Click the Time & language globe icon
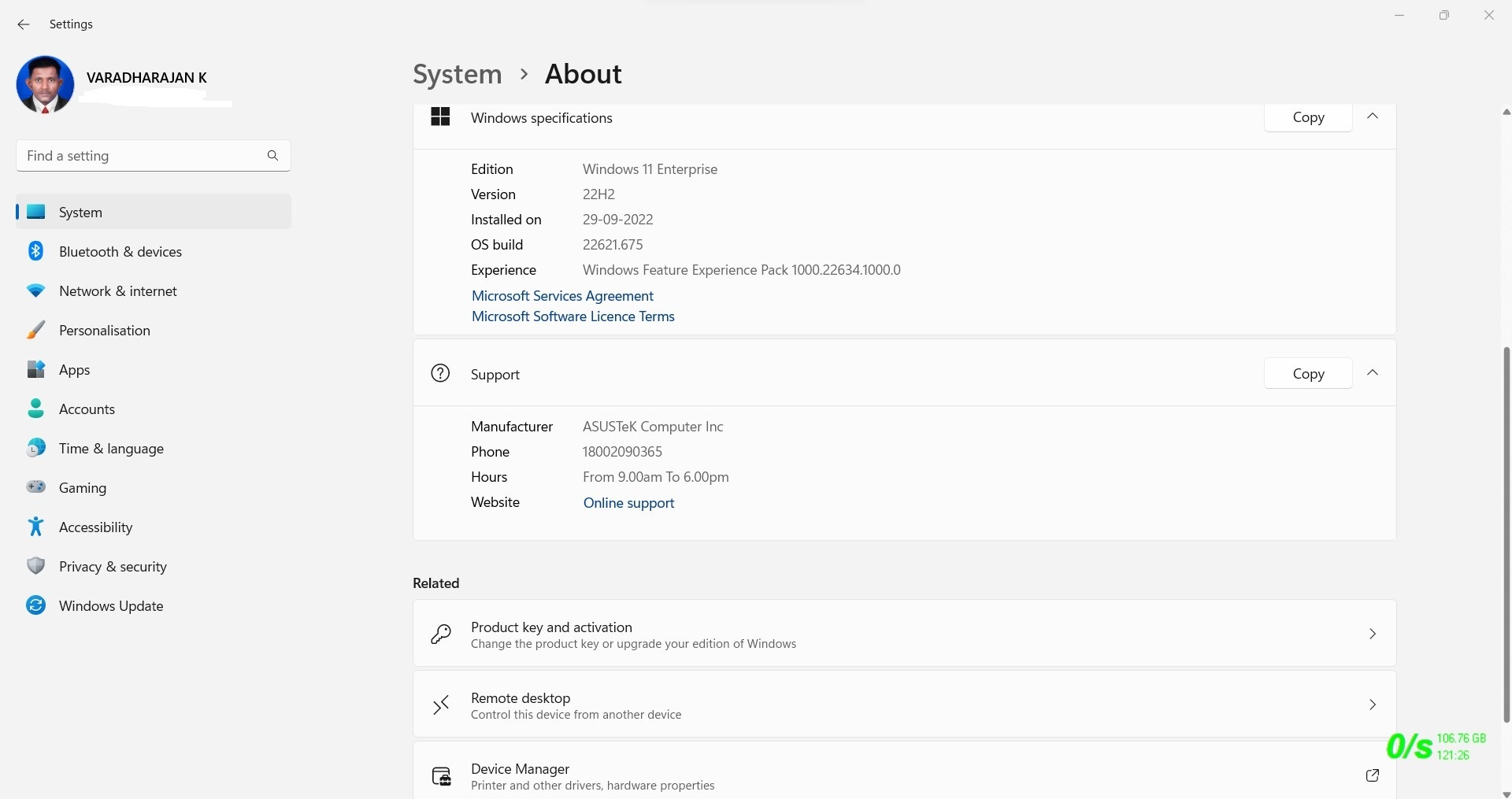 pyautogui.click(x=36, y=448)
